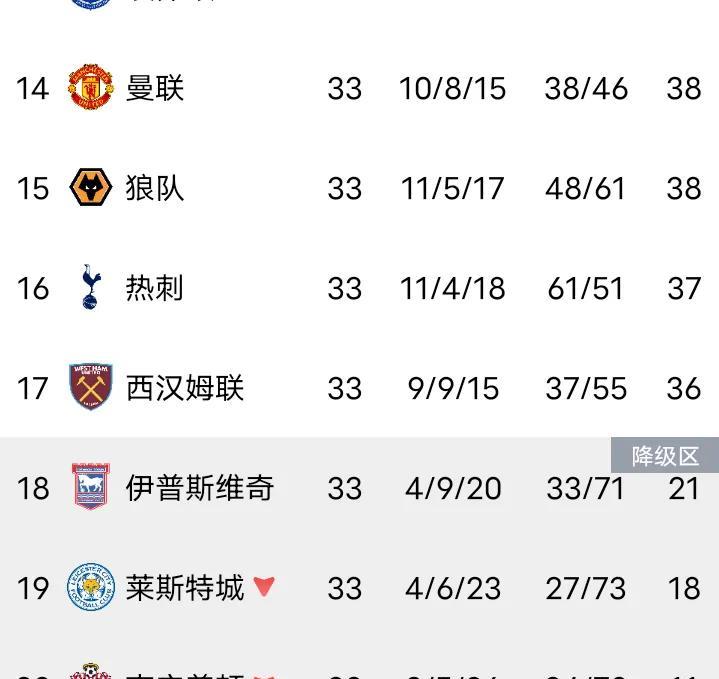The image size is (719, 679).
Task: Tap the partially visible Southampton crest
Action: (90, 671)
